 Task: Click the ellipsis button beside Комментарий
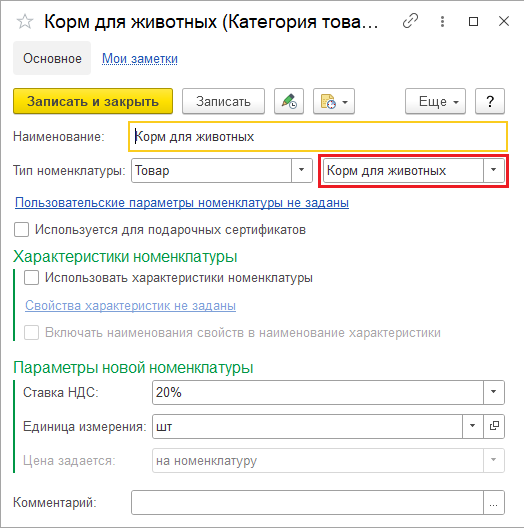(x=494, y=503)
